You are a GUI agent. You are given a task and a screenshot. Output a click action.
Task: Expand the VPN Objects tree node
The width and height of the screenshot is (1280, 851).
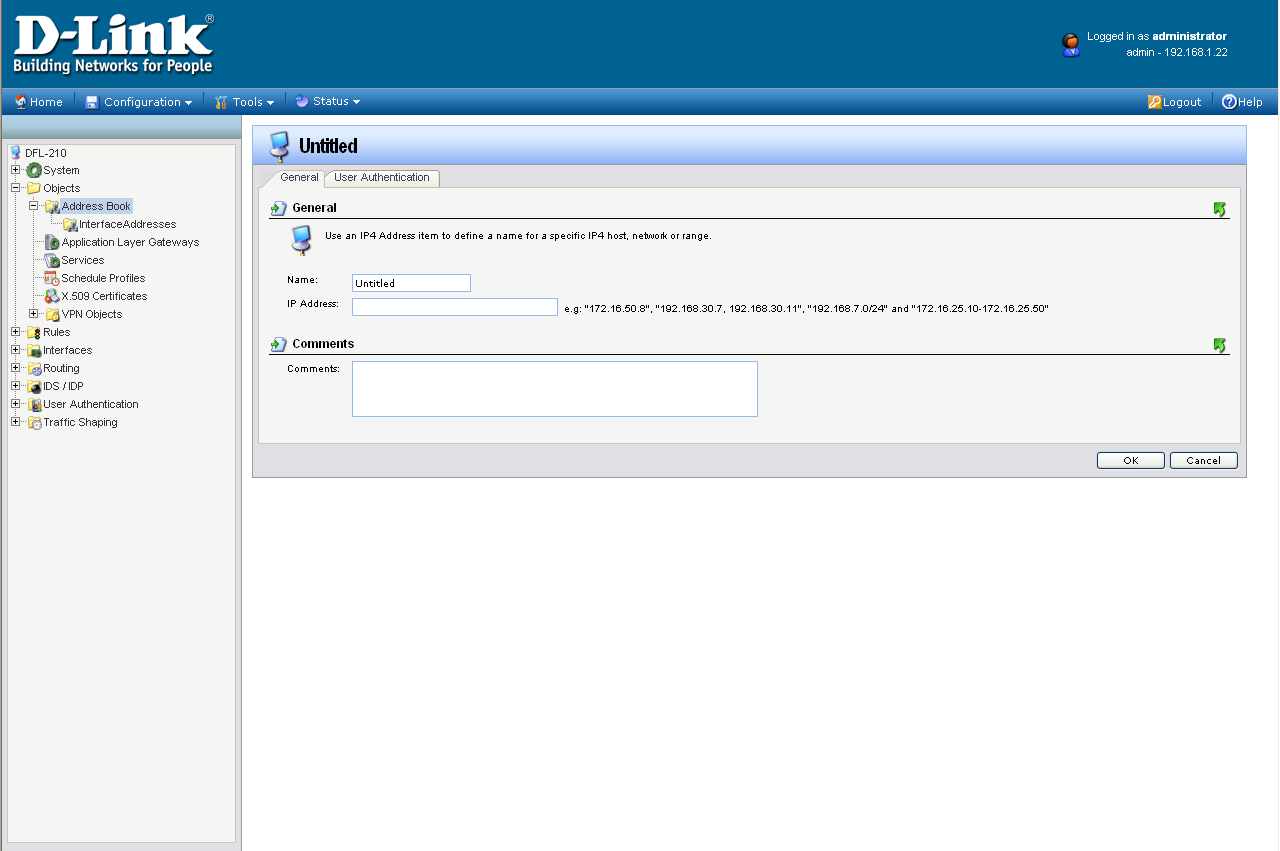34,314
